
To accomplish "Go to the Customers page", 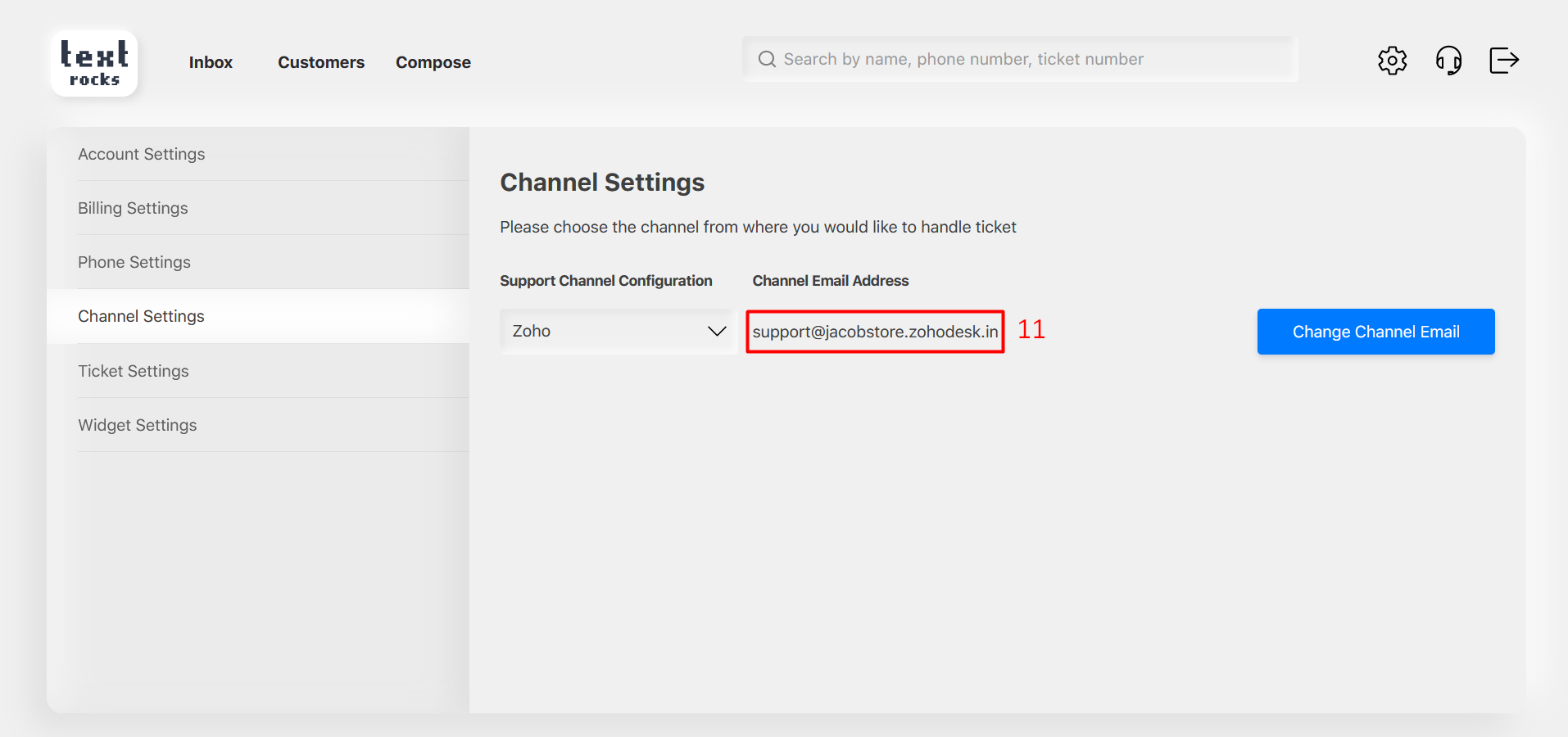I will point(321,62).
